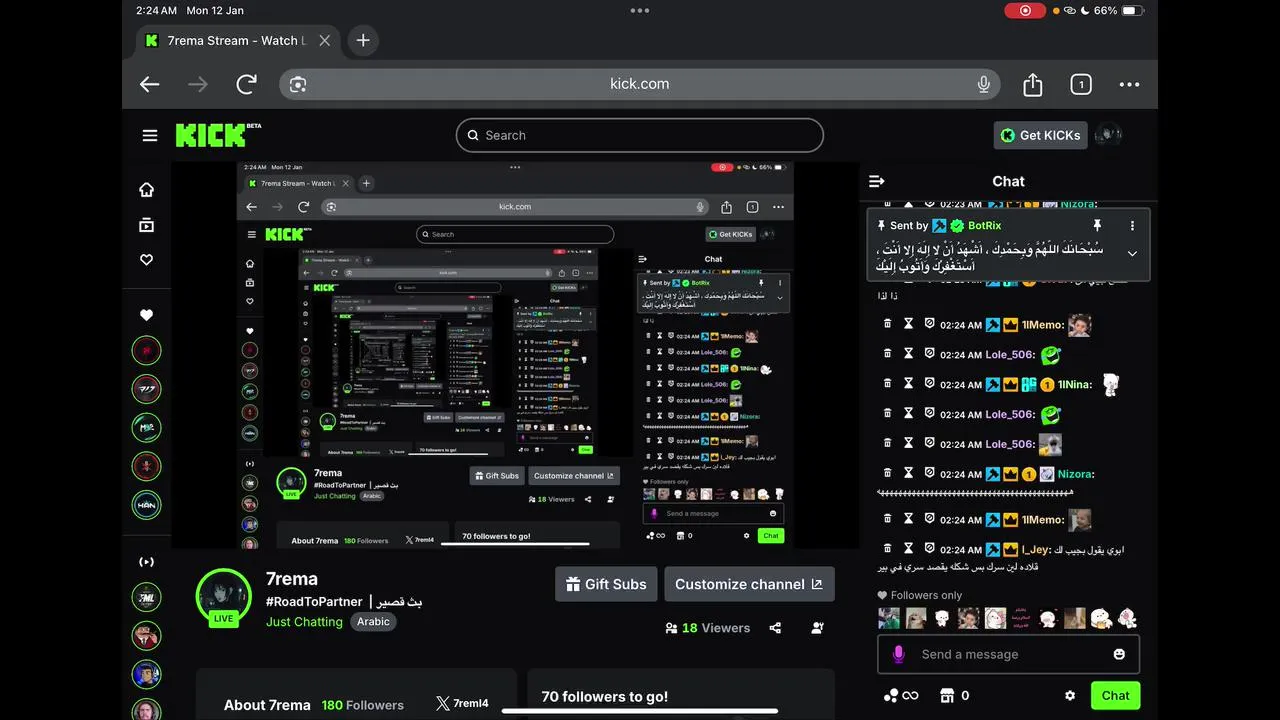Screen dimensions: 1280x720
Task: Open the BotRix name in the pinned message
Action: (984, 226)
